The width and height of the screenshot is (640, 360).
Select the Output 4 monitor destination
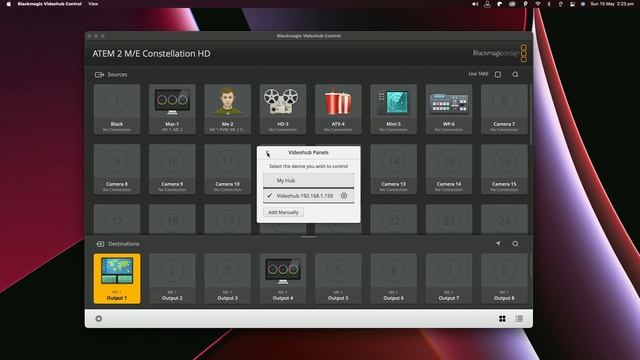click(x=283, y=279)
